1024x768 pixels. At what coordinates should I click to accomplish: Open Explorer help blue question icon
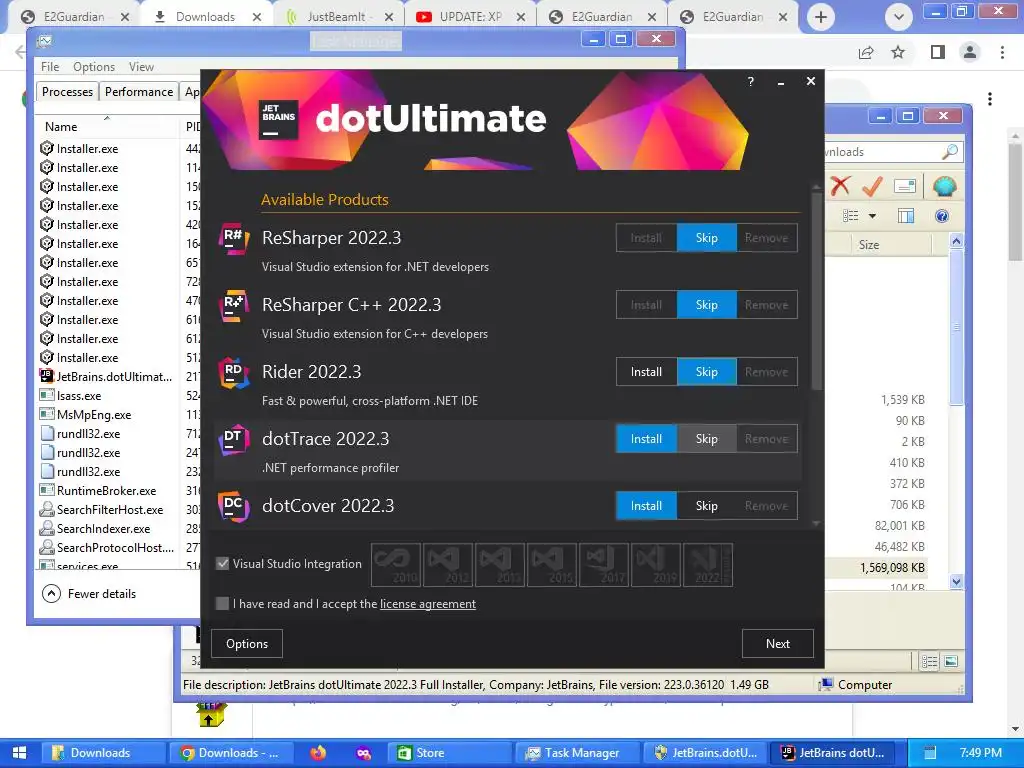(942, 216)
